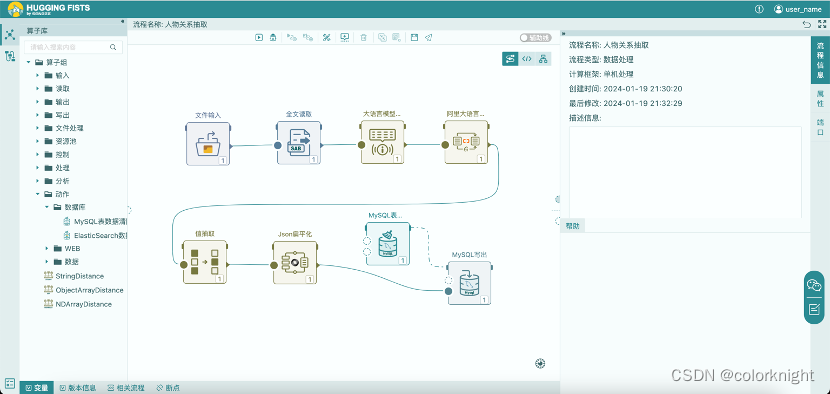Switch to the flow diagram view button

510,59
